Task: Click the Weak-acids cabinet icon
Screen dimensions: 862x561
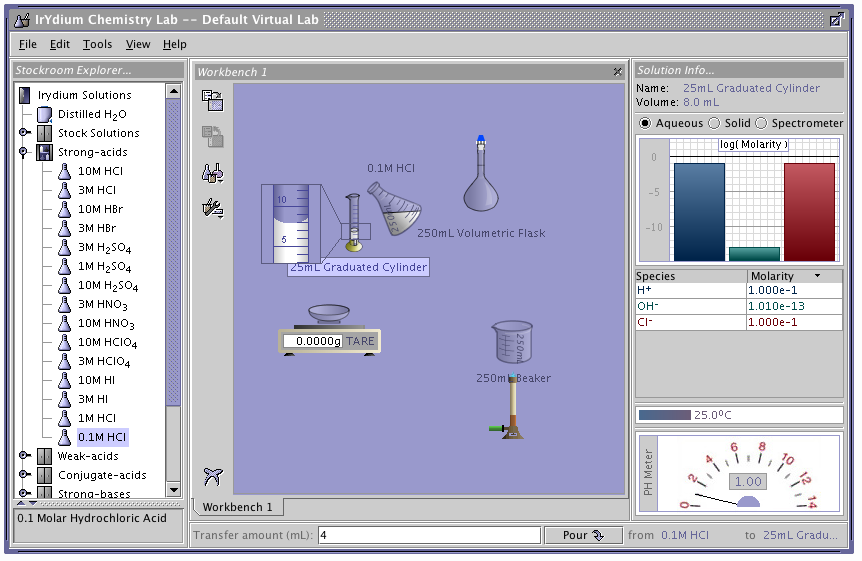Action: pyautogui.click(x=45, y=456)
